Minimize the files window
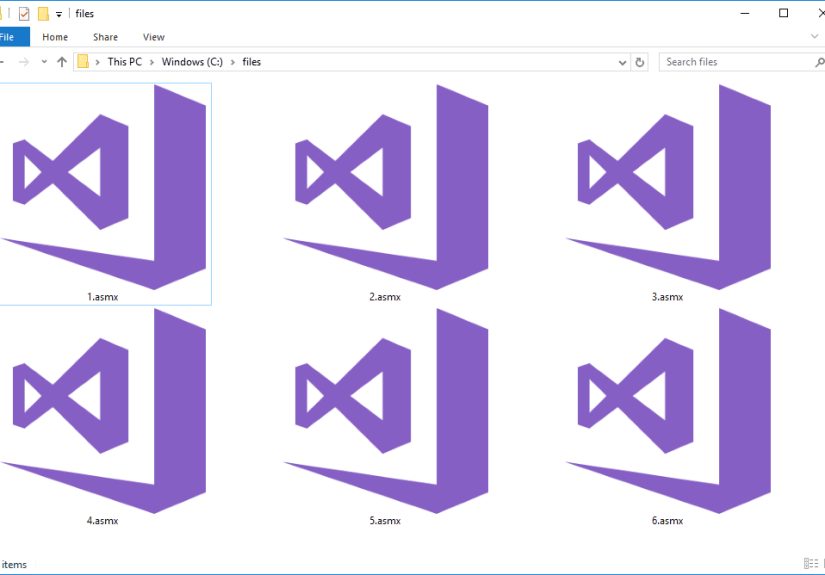825x575 pixels. [x=744, y=13]
